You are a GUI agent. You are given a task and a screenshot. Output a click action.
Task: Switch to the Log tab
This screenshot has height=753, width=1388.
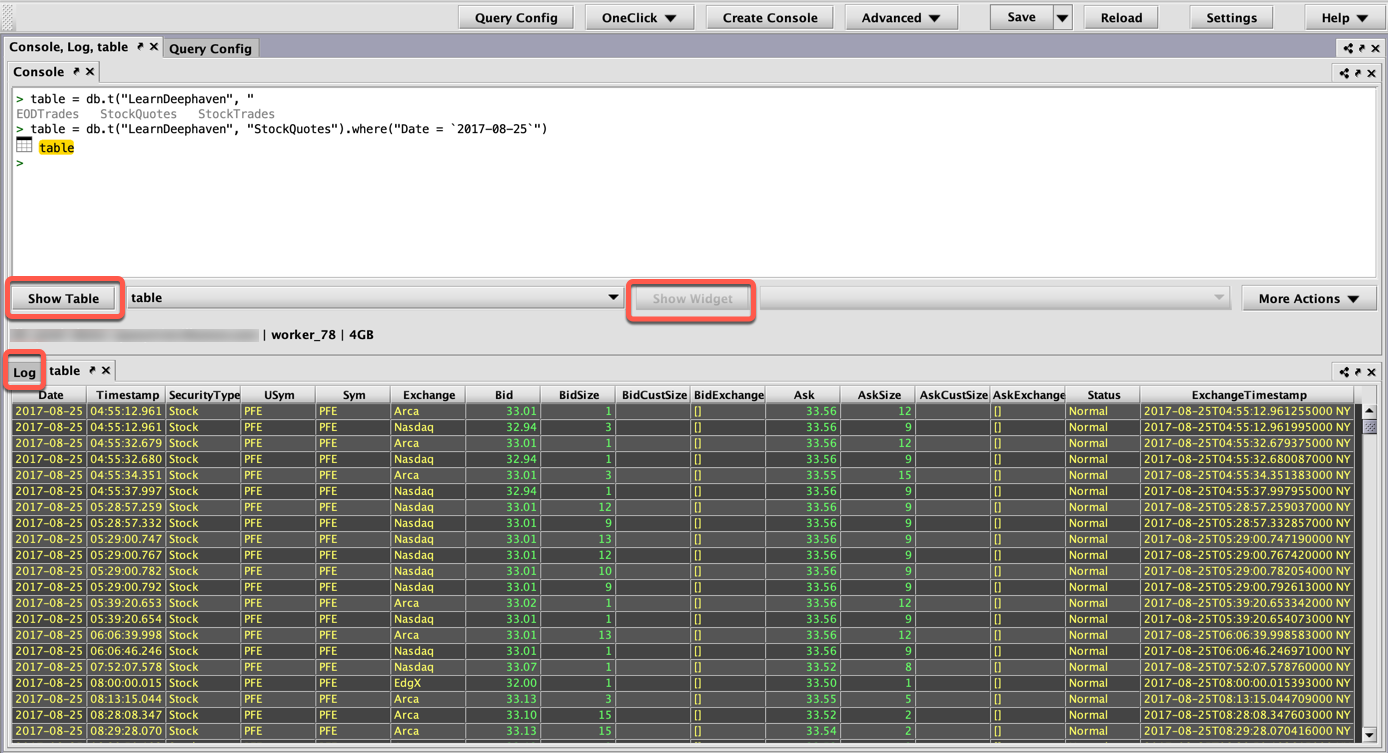[24, 372]
